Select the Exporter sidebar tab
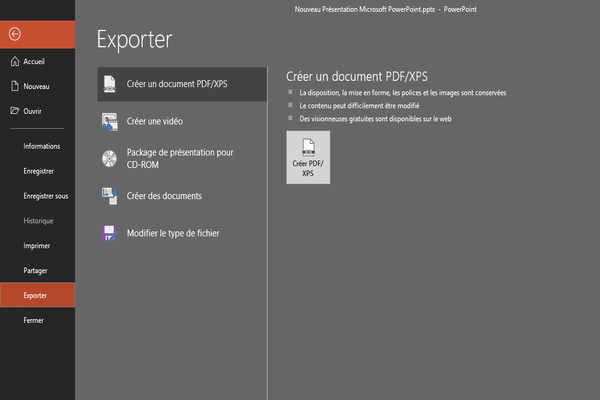The image size is (600, 400). click(38, 295)
